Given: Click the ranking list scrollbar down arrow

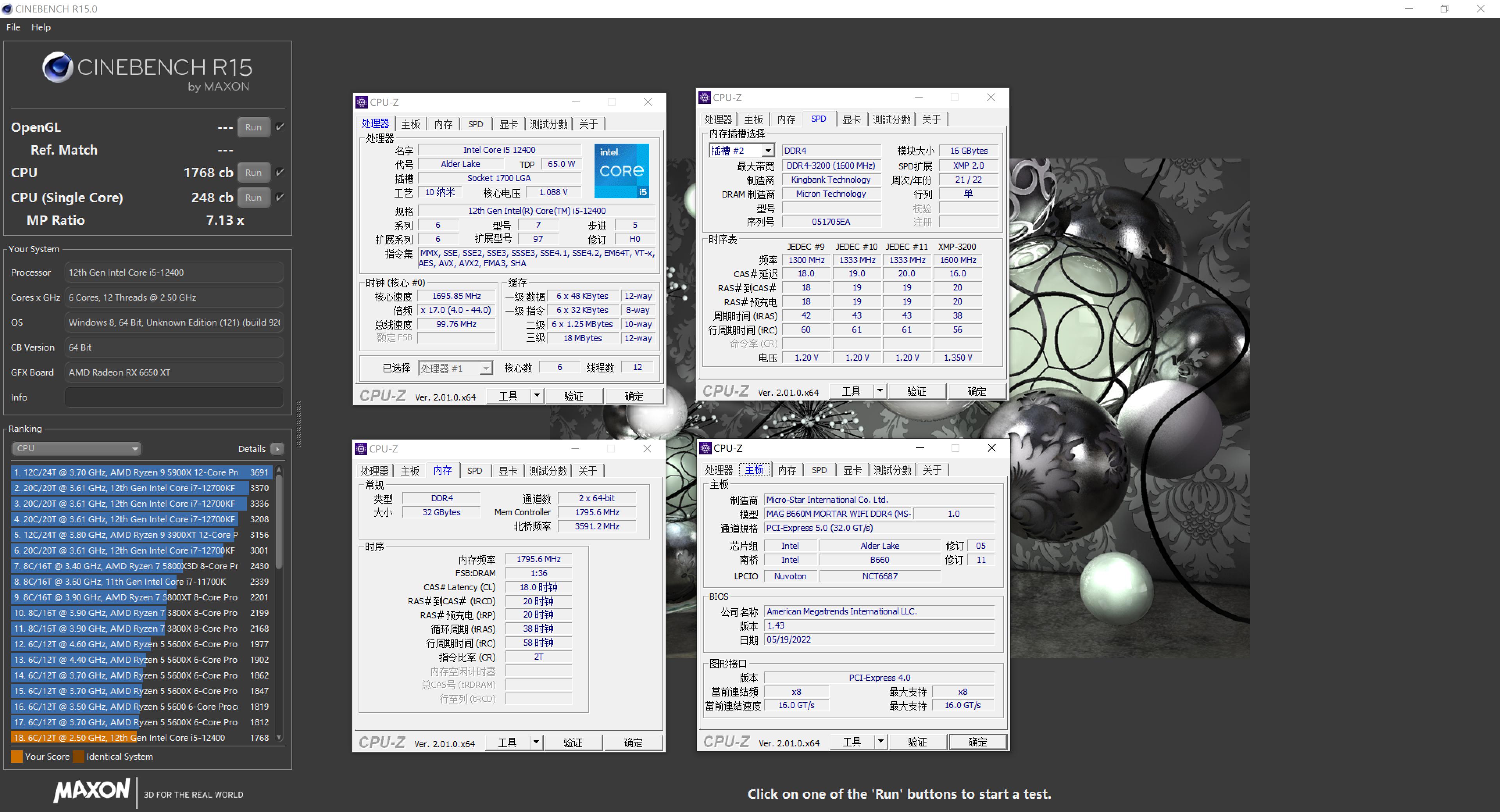Looking at the screenshot, I should pyautogui.click(x=279, y=737).
